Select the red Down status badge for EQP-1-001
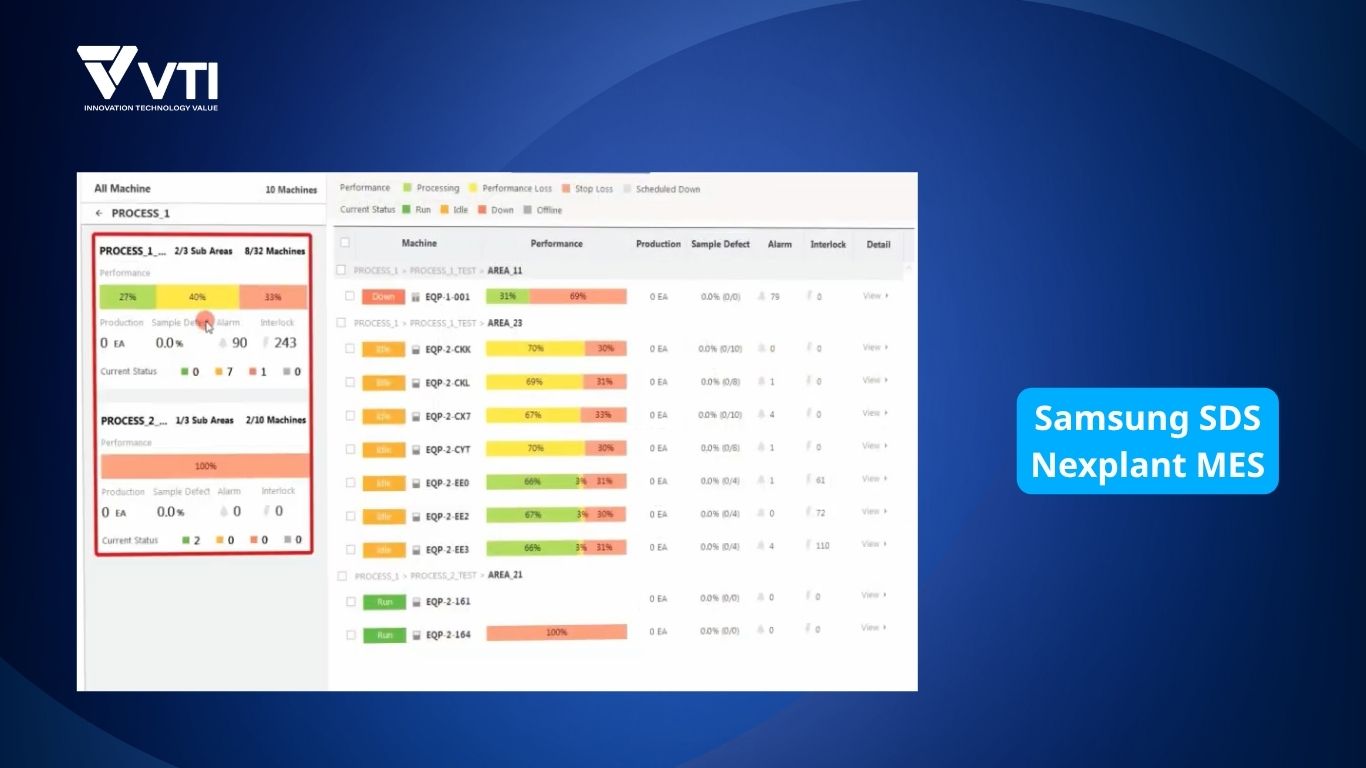Screen dimensions: 1366x768 click(x=385, y=296)
